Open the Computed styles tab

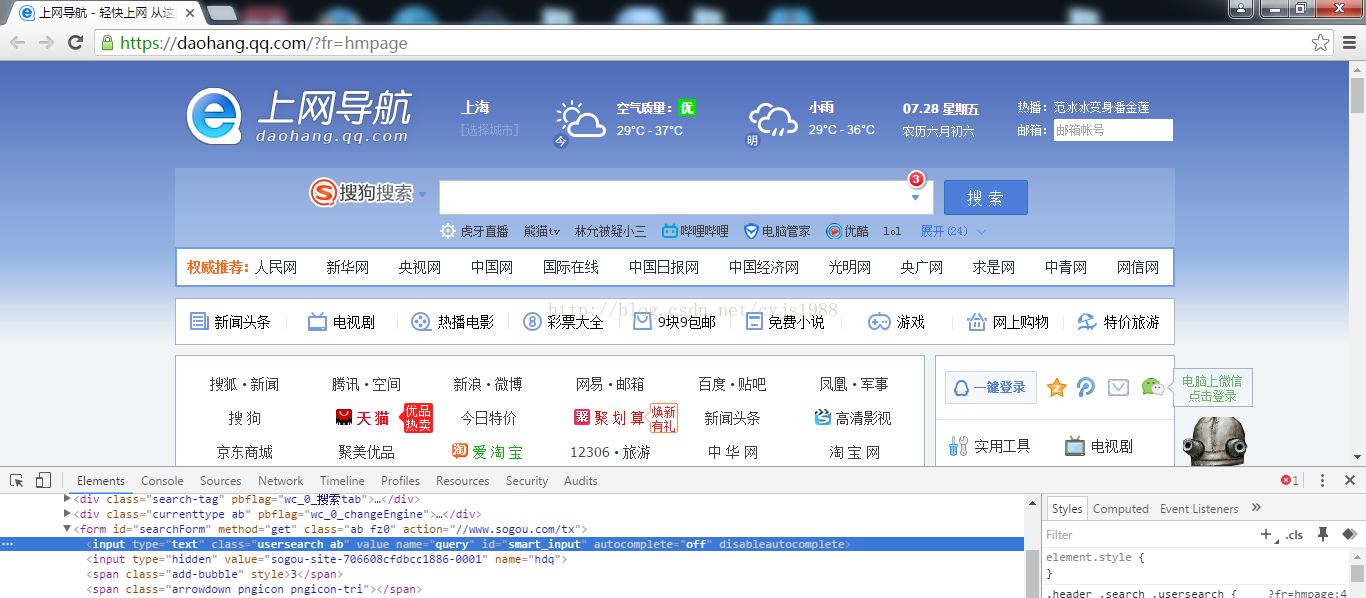(1120, 509)
